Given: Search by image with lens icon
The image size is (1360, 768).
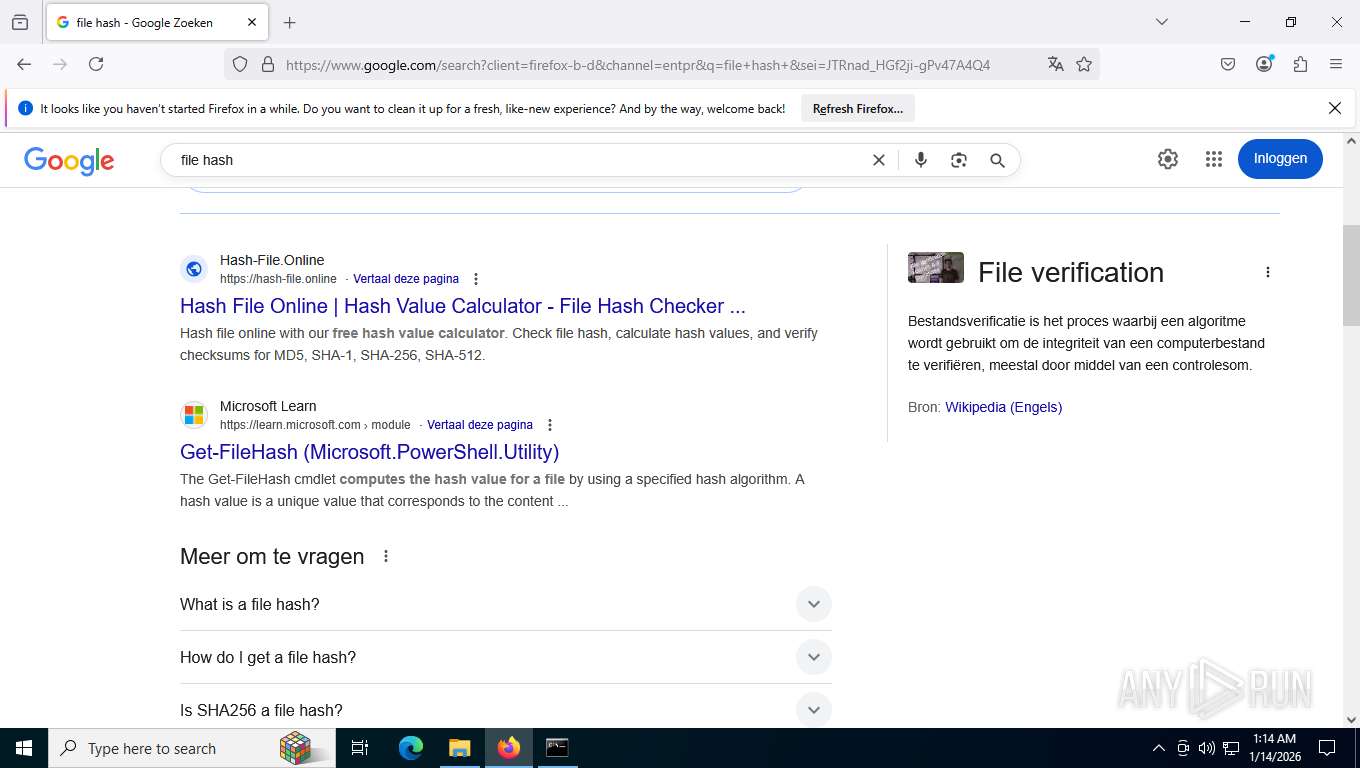Looking at the screenshot, I should click(x=959, y=160).
